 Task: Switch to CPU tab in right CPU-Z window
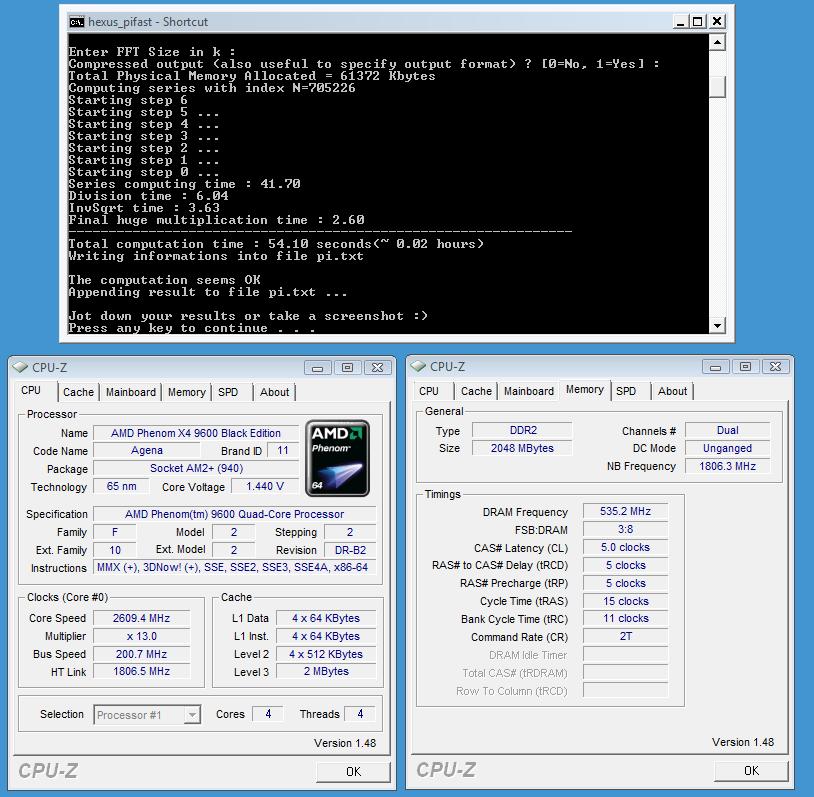(429, 391)
